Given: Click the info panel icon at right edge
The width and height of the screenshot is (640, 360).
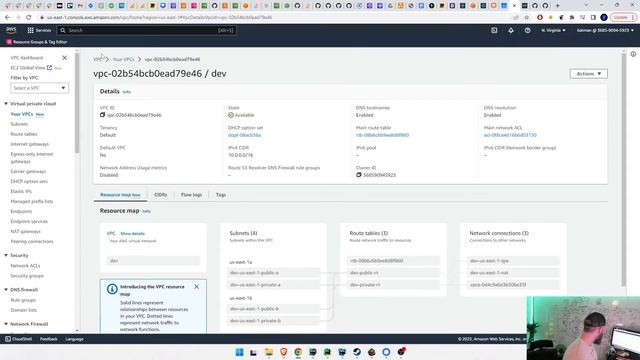Looking at the screenshot, I should 633,54.
